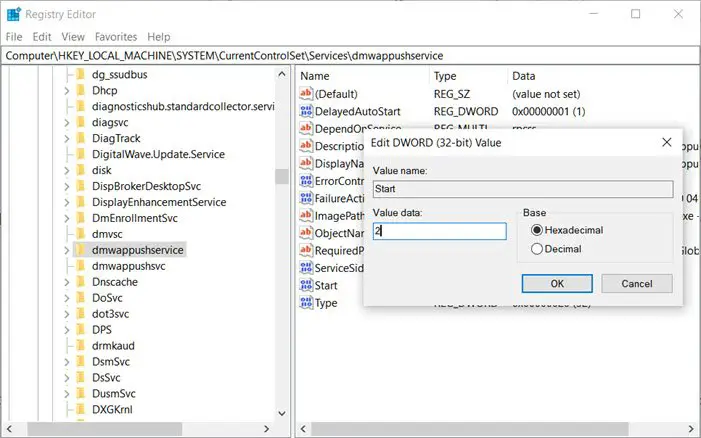Open the View menu
Screen dimensions: 701x438
coord(73,37)
